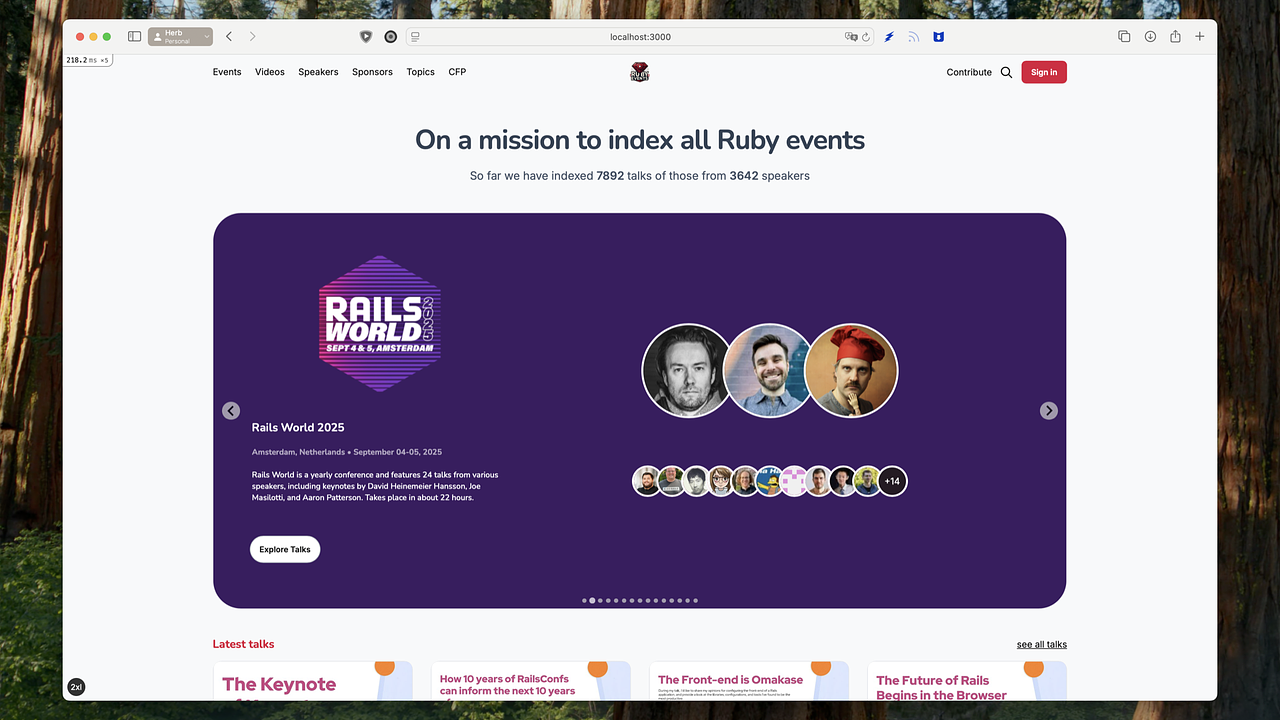This screenshot has height=720, width=1280.
Task: Open site search with the magnifier icon
Action: pyautogui.click(x=1006, y=72)
